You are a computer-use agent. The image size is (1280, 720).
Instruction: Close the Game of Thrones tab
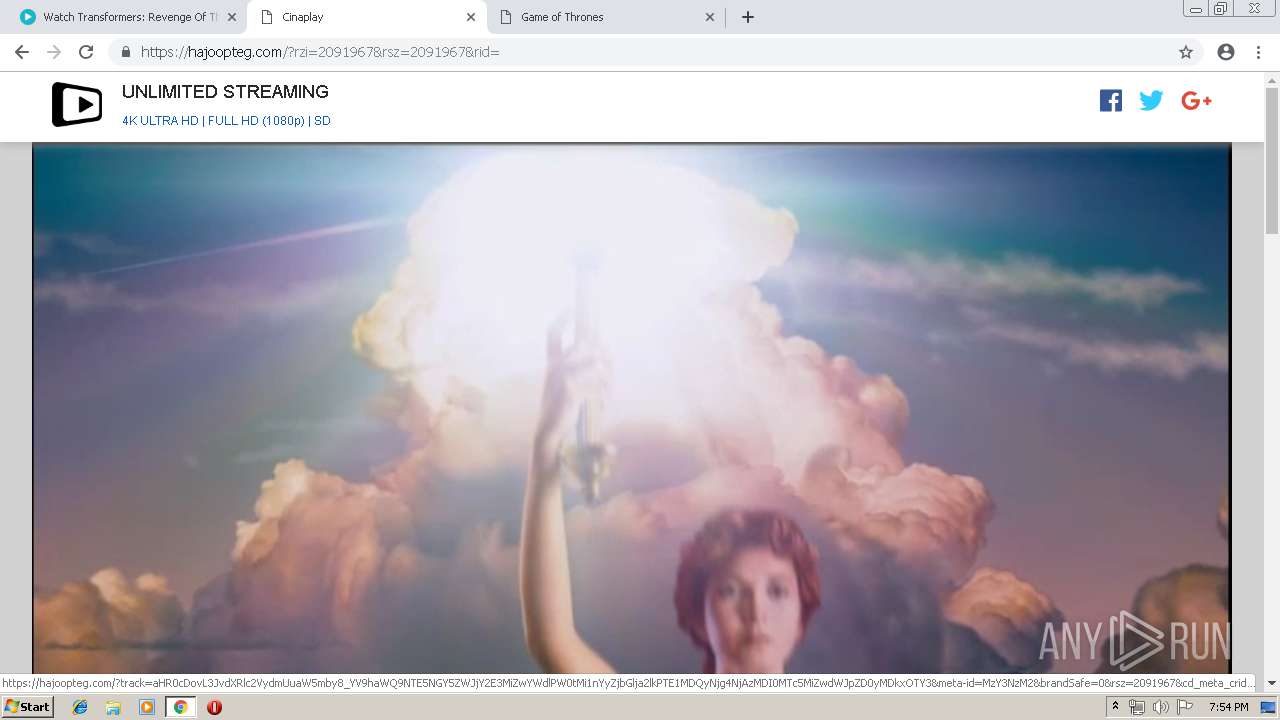710,17
